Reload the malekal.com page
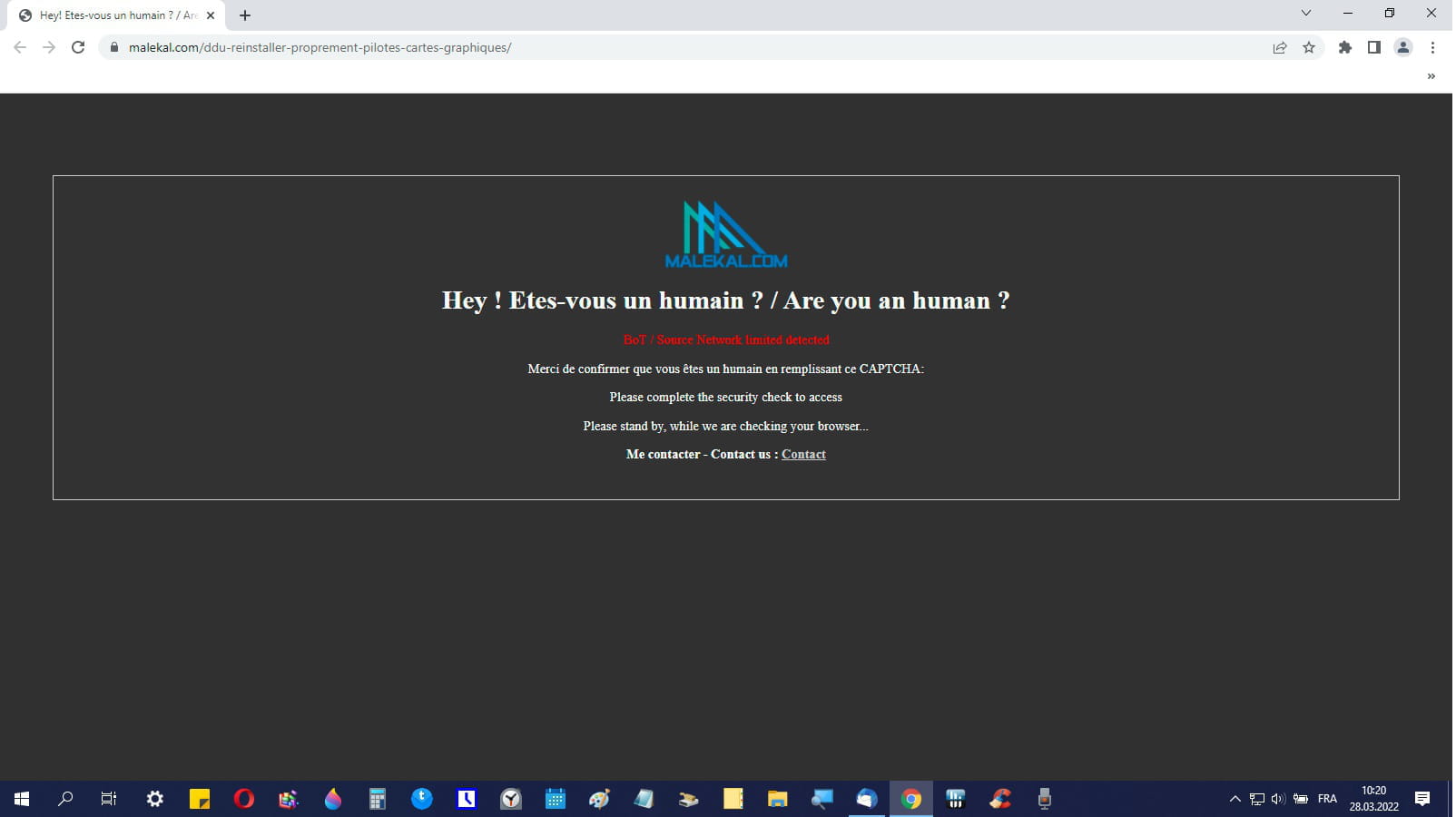The height and width of the screenshot is (817, 1456). click(78, 47)
